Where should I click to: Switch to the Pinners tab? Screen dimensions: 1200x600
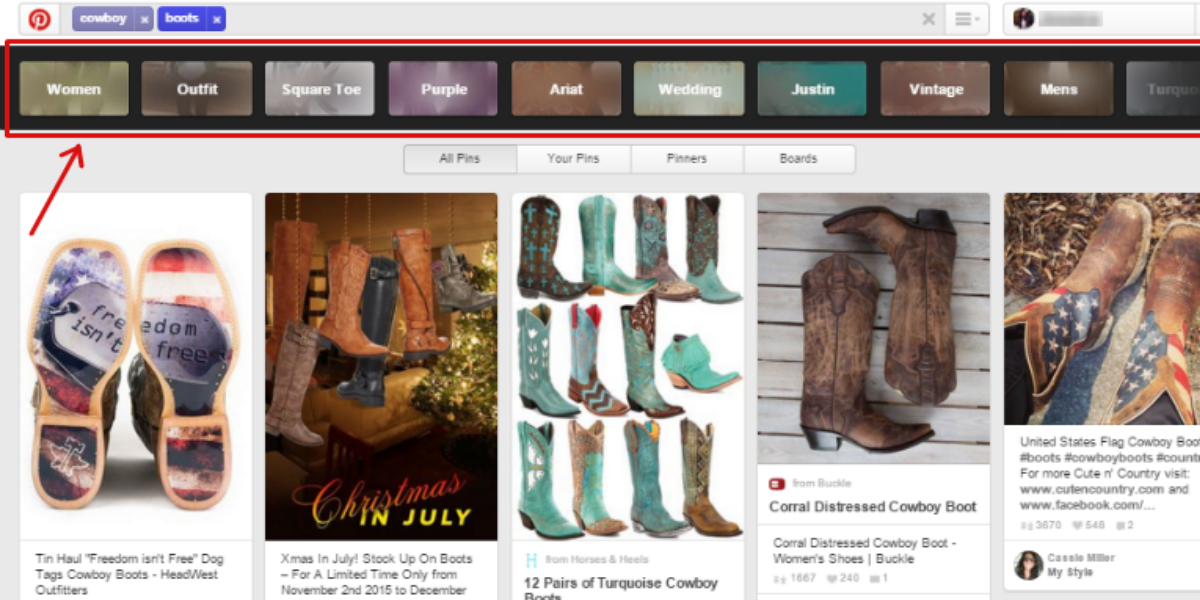(686, 159)
